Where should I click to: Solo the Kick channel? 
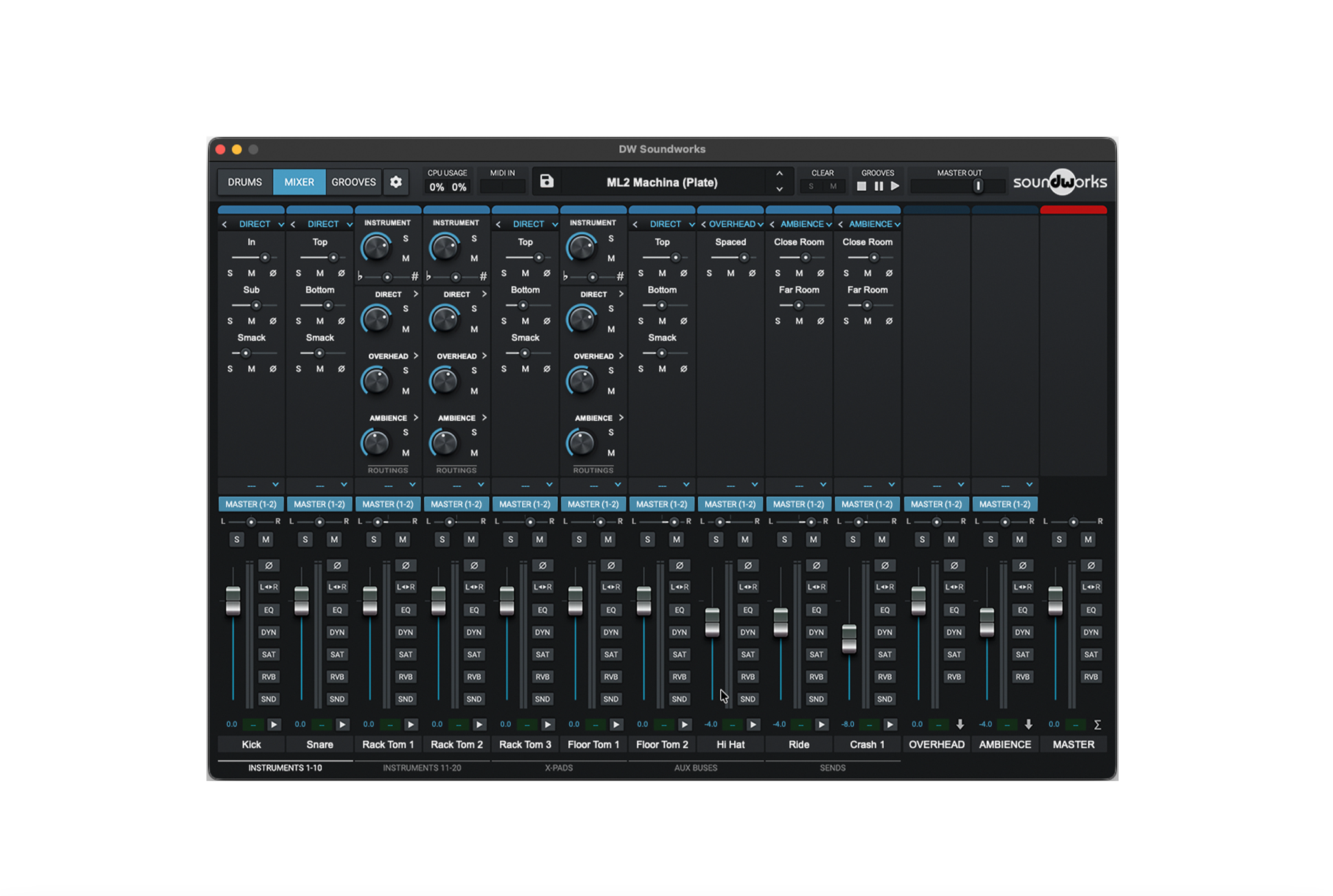tap(237, 540)
